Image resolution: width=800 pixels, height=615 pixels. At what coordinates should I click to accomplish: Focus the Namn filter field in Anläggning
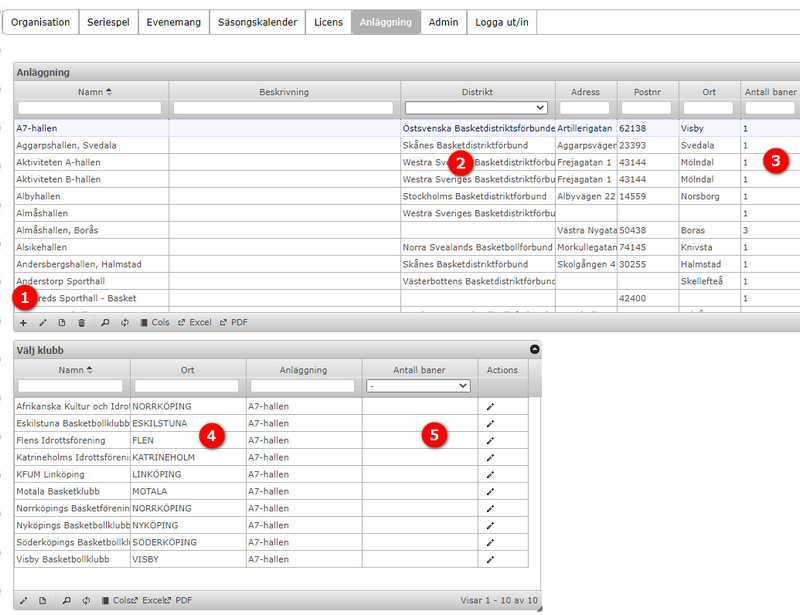coord(90,108)
